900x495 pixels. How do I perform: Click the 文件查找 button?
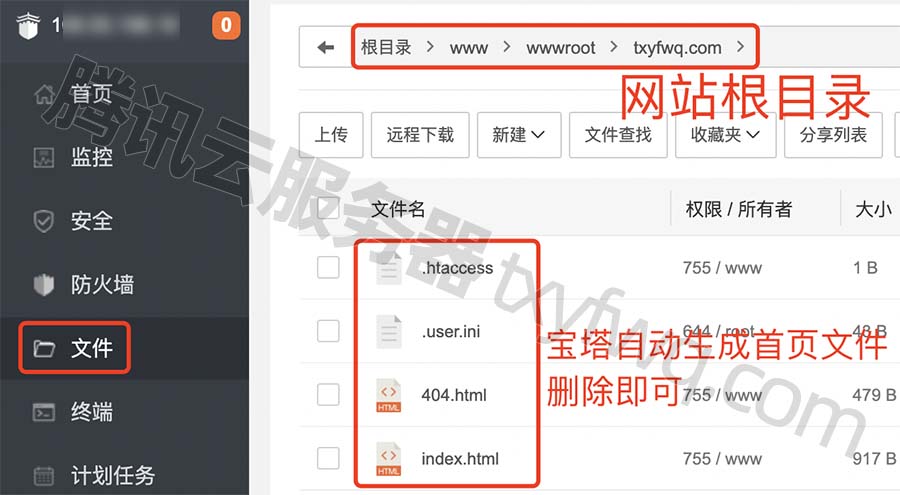[618, 135]
